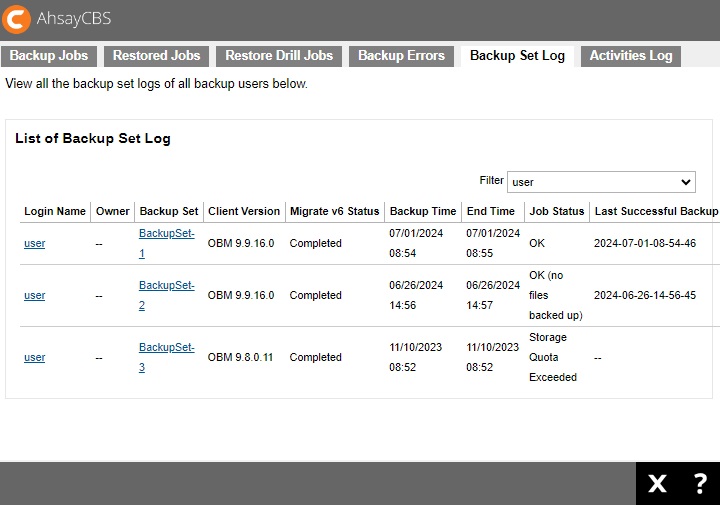Viewport: 720px width, 505px height.
Task: Select the OK (no files backed up) status
Action: [556, 295]
